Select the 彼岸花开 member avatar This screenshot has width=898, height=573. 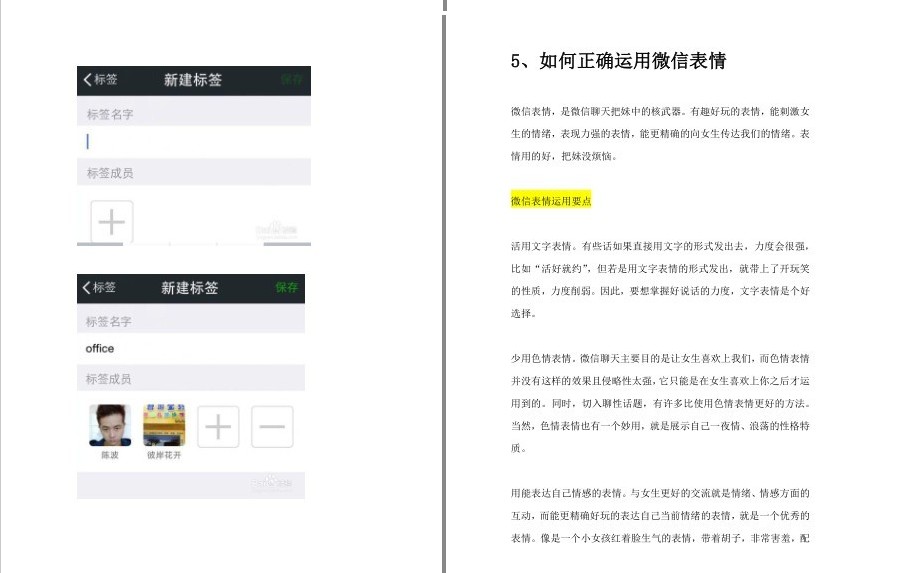click(164, 425)
